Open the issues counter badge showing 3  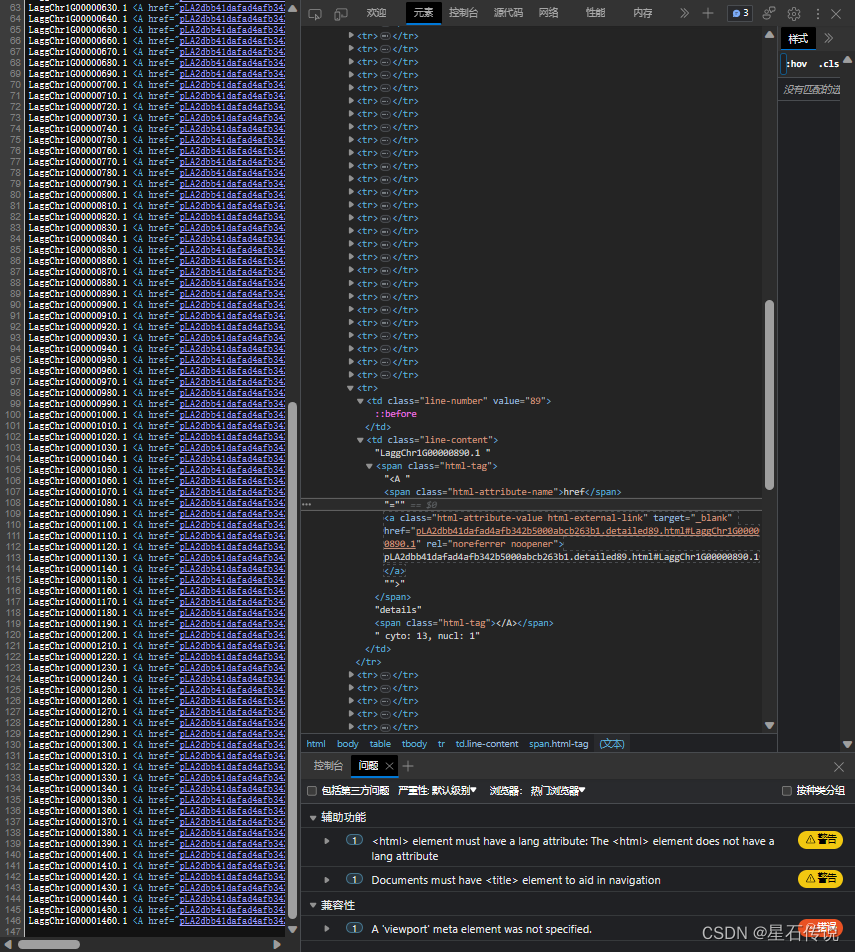tap(740, 13)
